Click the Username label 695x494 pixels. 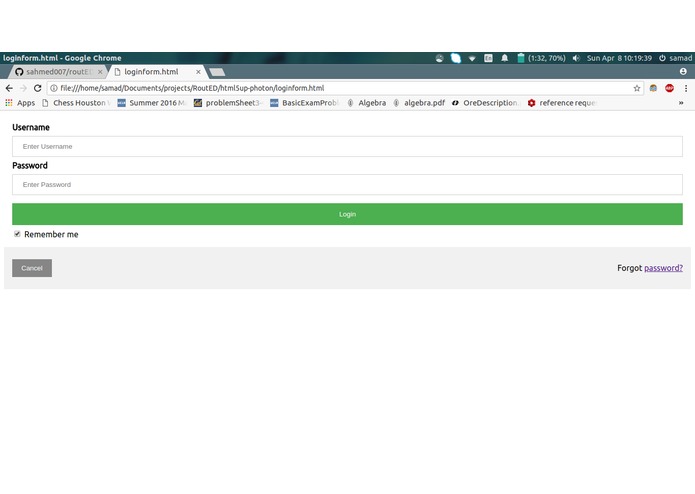(x=31, y=128)
